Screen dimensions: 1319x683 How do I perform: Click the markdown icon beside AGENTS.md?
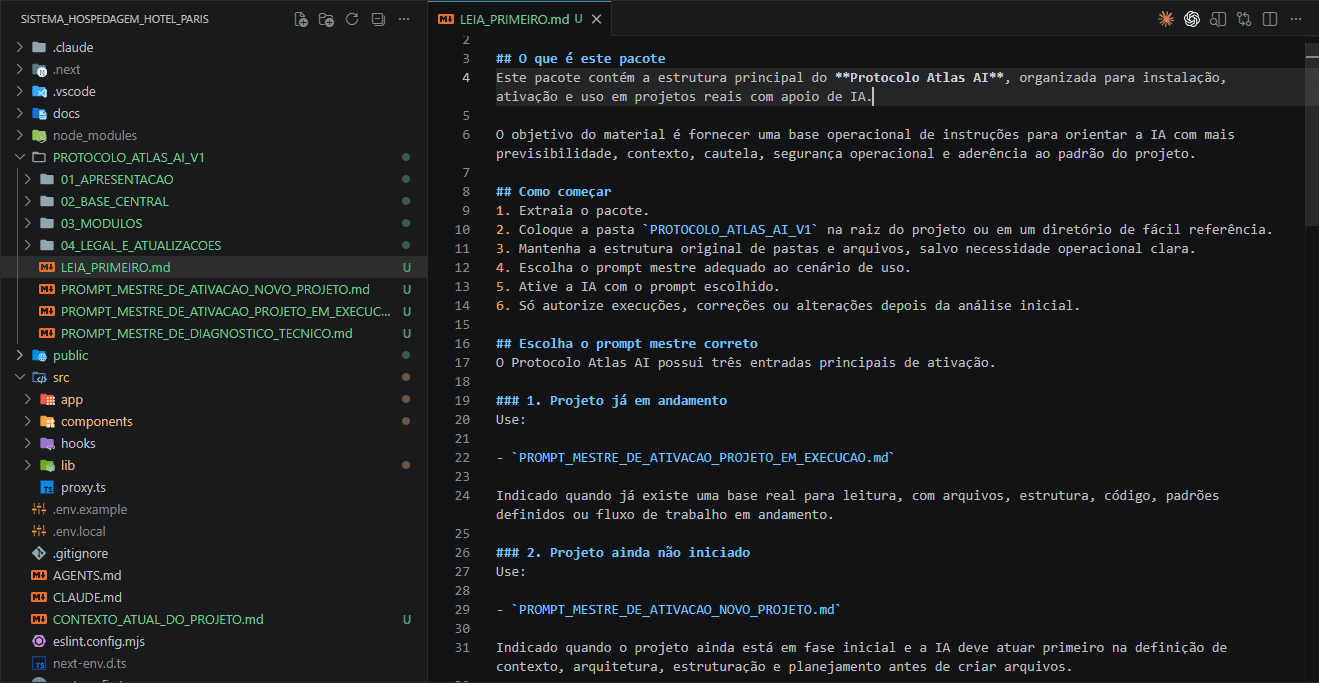39,575
